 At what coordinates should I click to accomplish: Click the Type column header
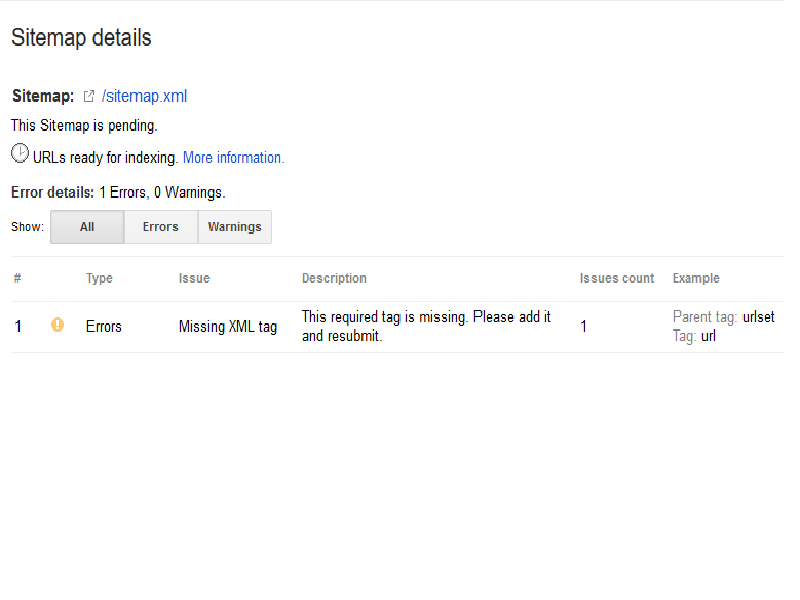(99, 279)
